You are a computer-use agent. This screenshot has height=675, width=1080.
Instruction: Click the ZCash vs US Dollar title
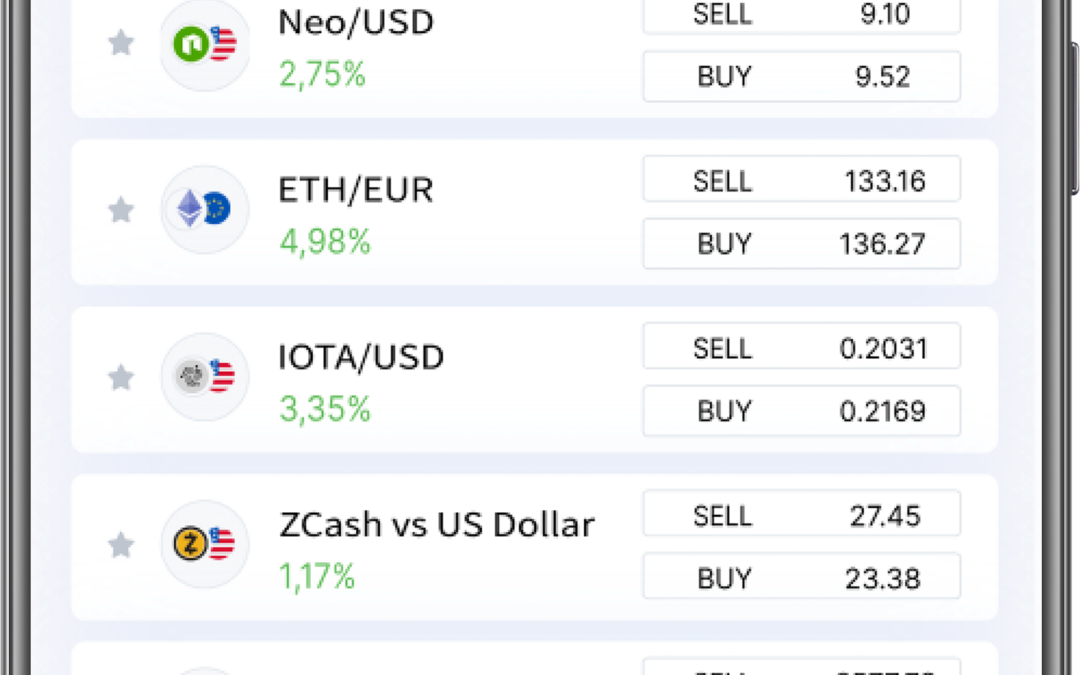pyautogui.click(x=436, y=524)
